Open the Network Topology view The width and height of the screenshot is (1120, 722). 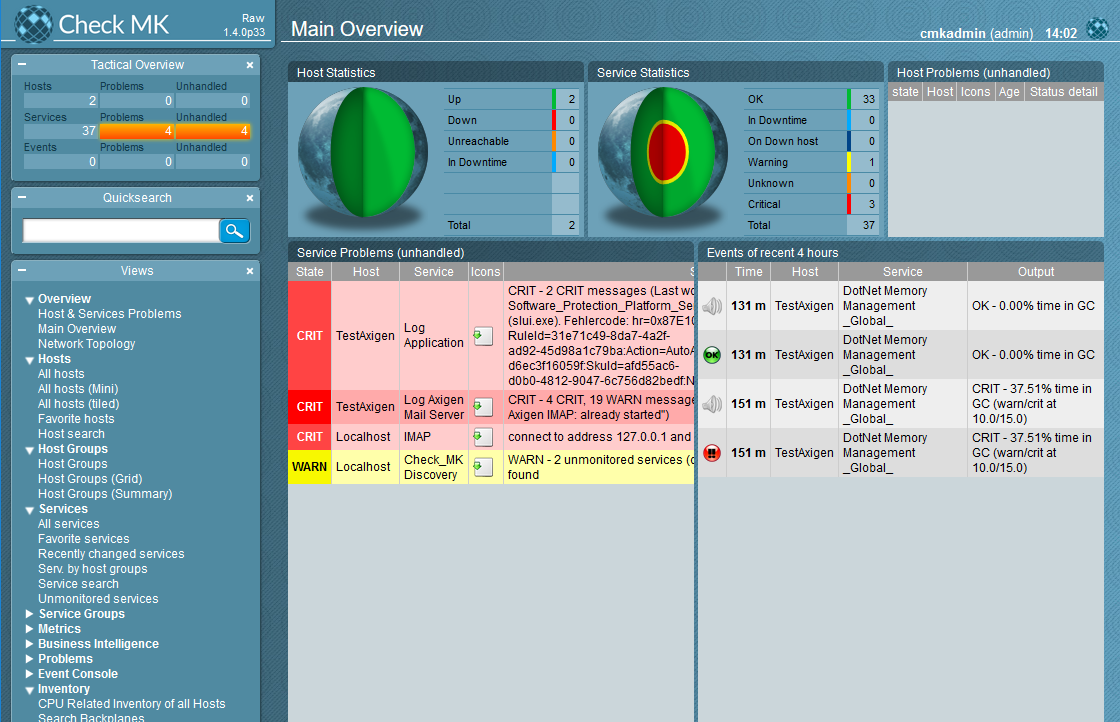pos(86,344)
